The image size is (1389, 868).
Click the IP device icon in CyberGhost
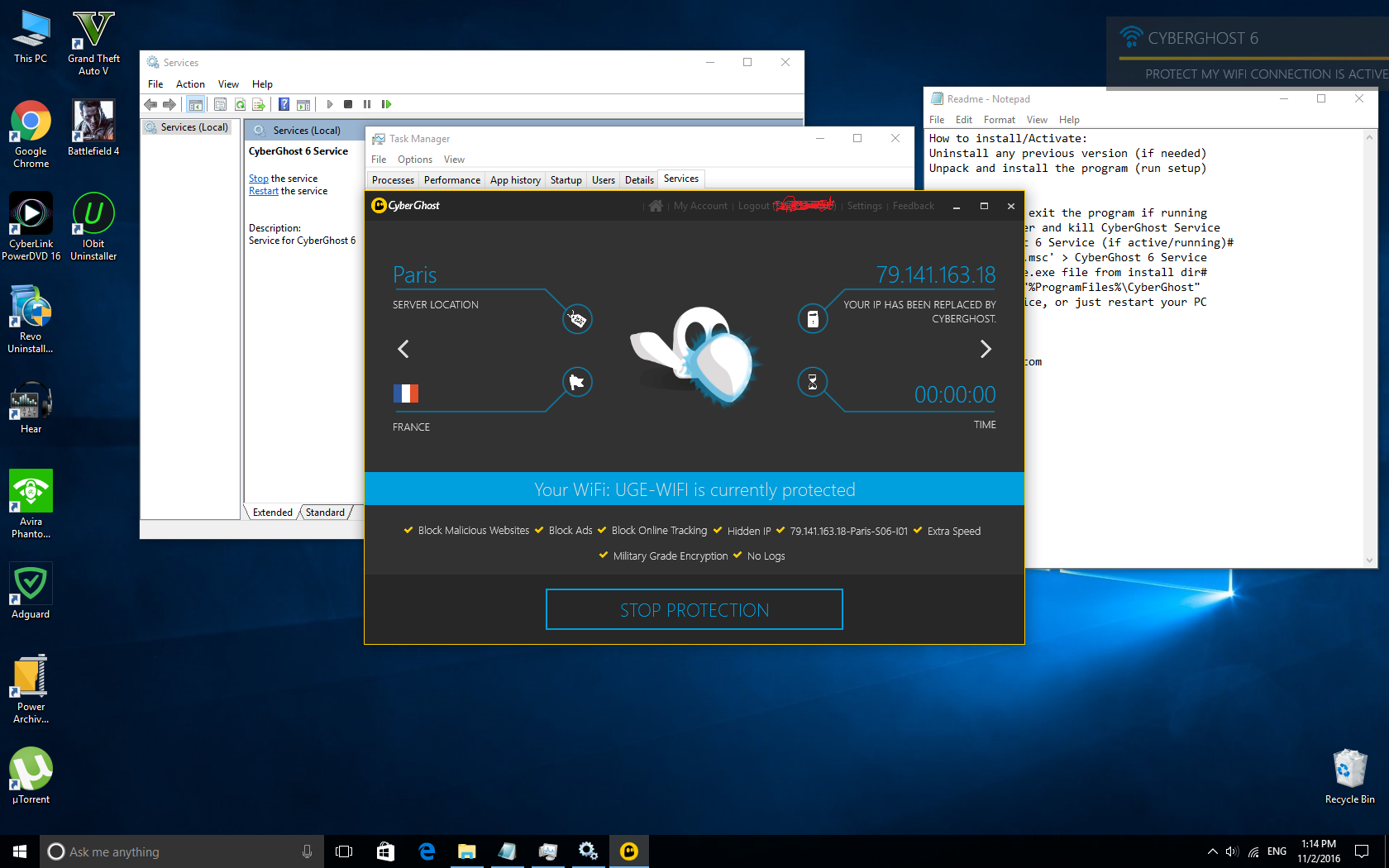click(x=813, y=318)
